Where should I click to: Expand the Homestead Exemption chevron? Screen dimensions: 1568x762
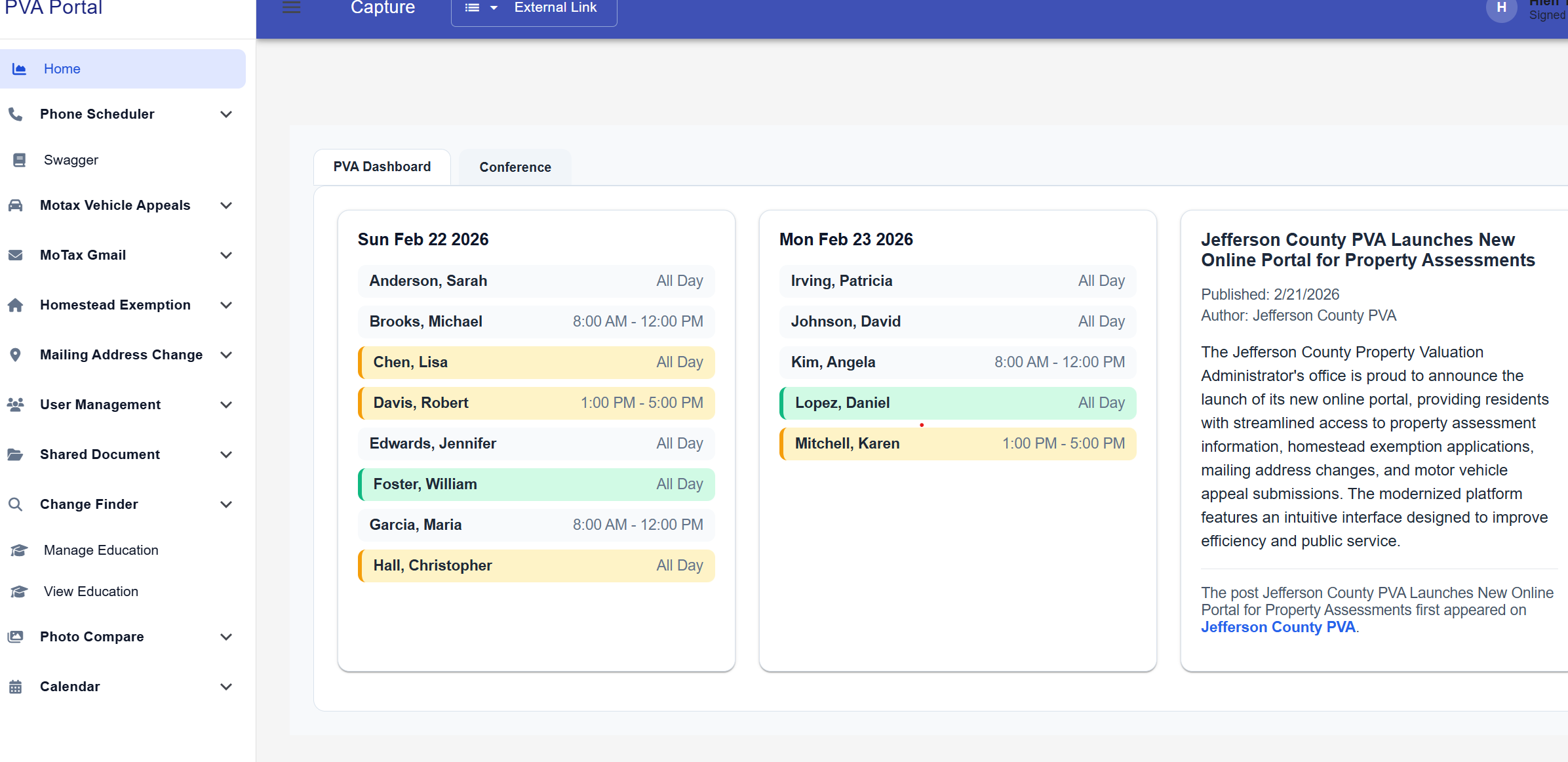pyautogui.click(x=226, y=305)
